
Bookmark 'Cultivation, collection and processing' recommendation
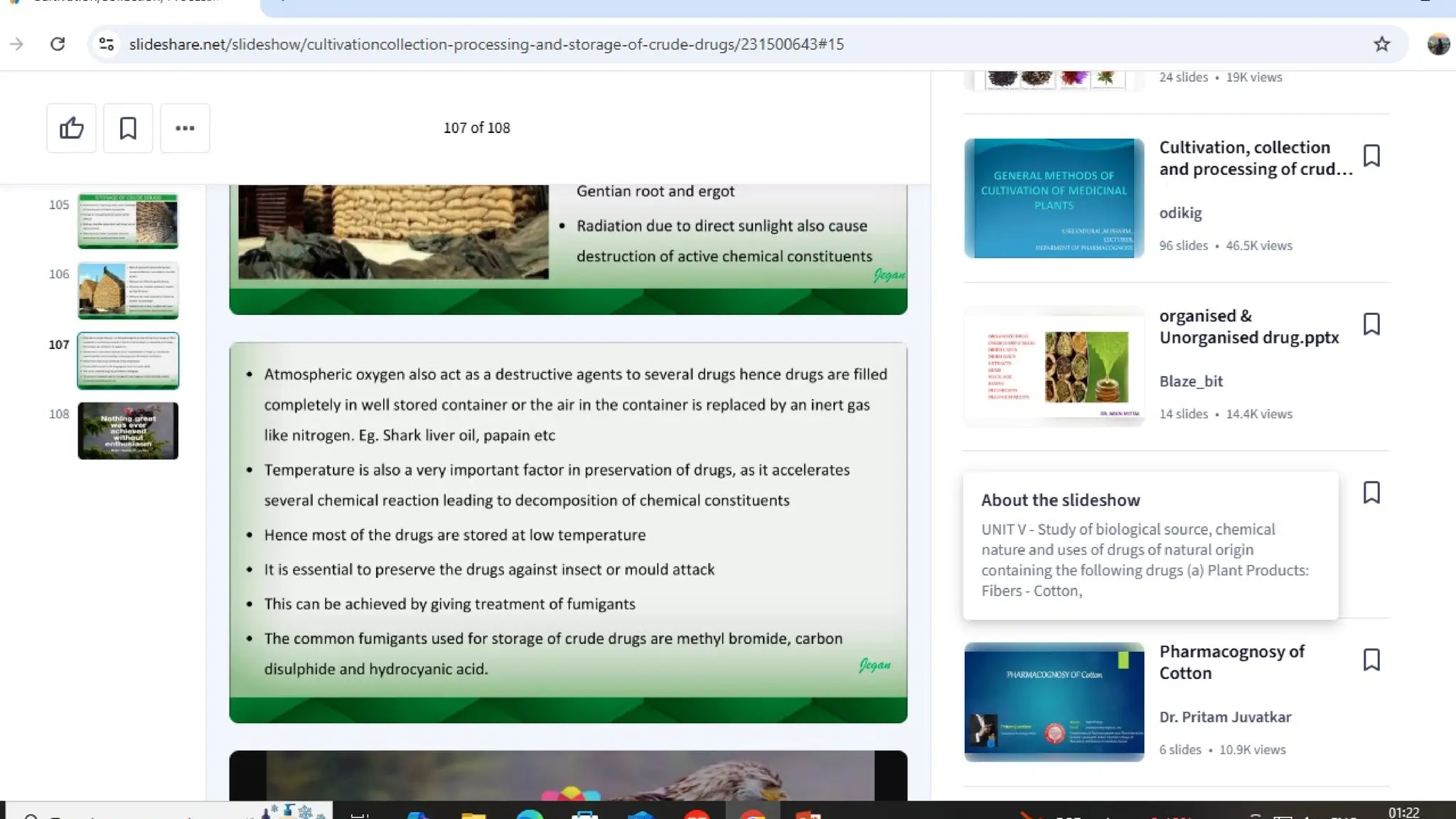1371,156
